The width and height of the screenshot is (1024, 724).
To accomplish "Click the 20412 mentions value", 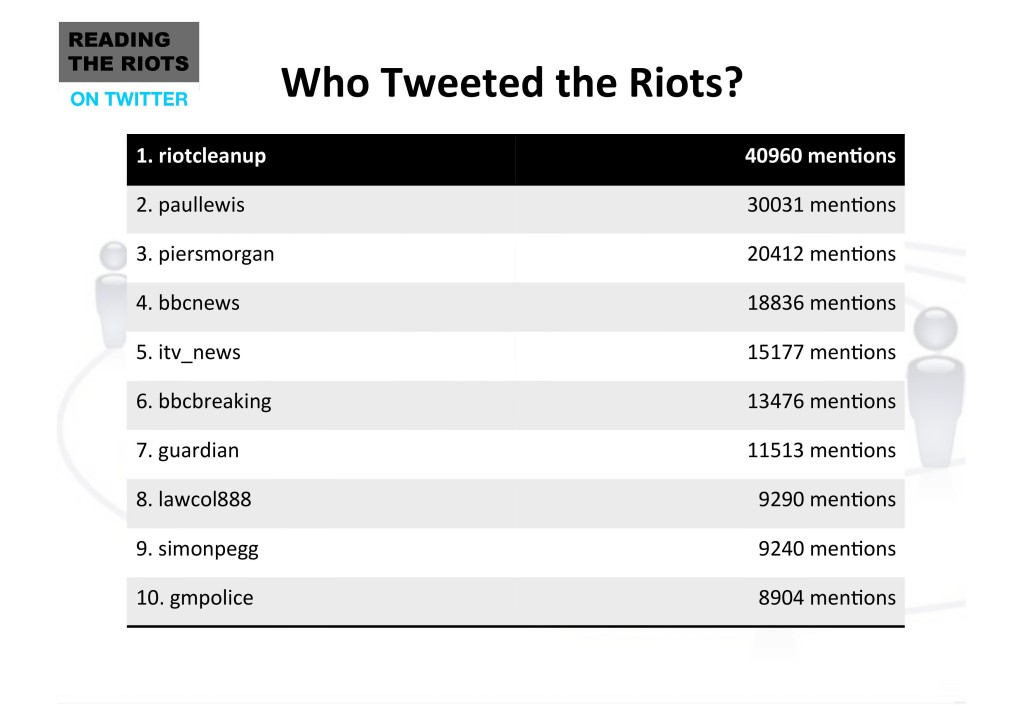I will (x=821, y=254).
